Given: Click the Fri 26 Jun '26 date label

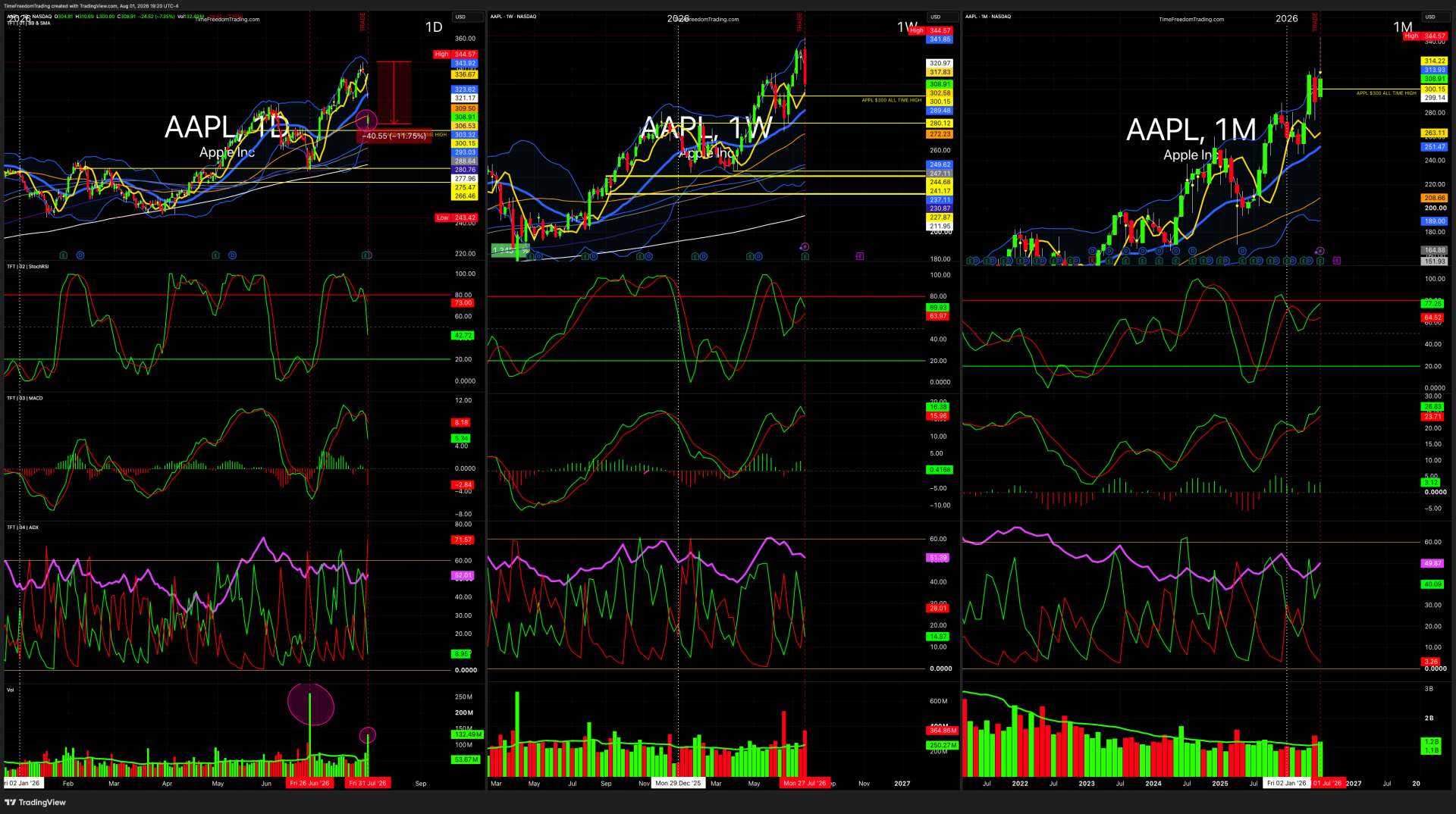Looking at the screenshot, I should tap(309, 783).
